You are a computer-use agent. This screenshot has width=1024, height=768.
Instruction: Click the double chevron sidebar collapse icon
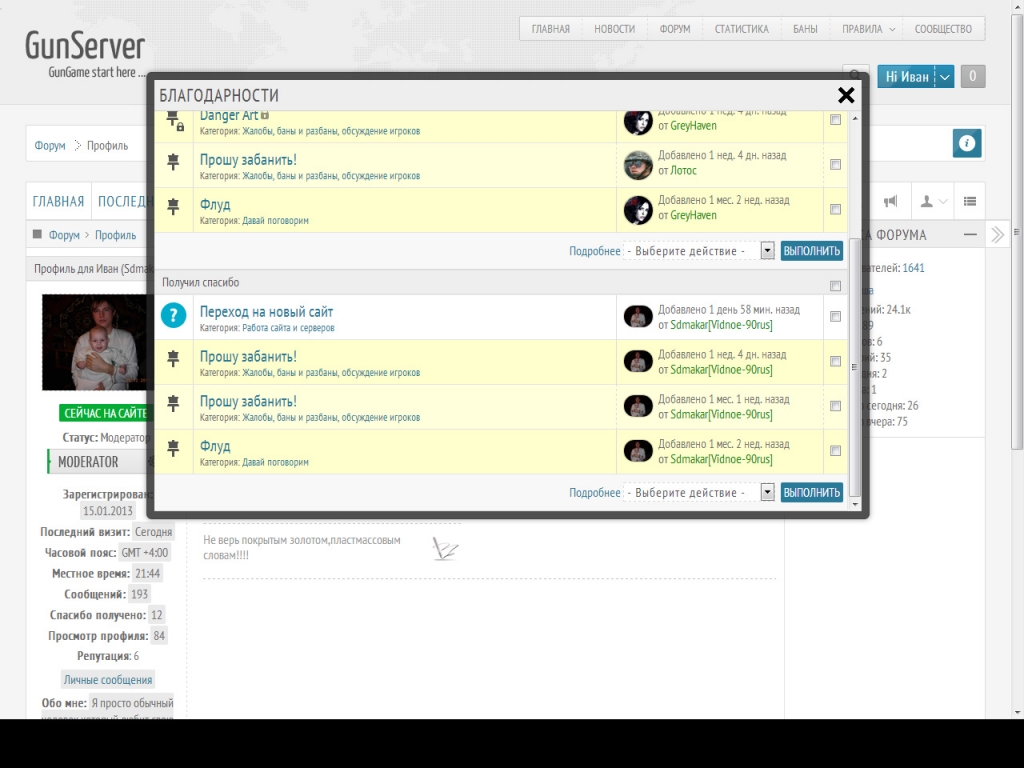pyautogui.click(x=996, y=235)
